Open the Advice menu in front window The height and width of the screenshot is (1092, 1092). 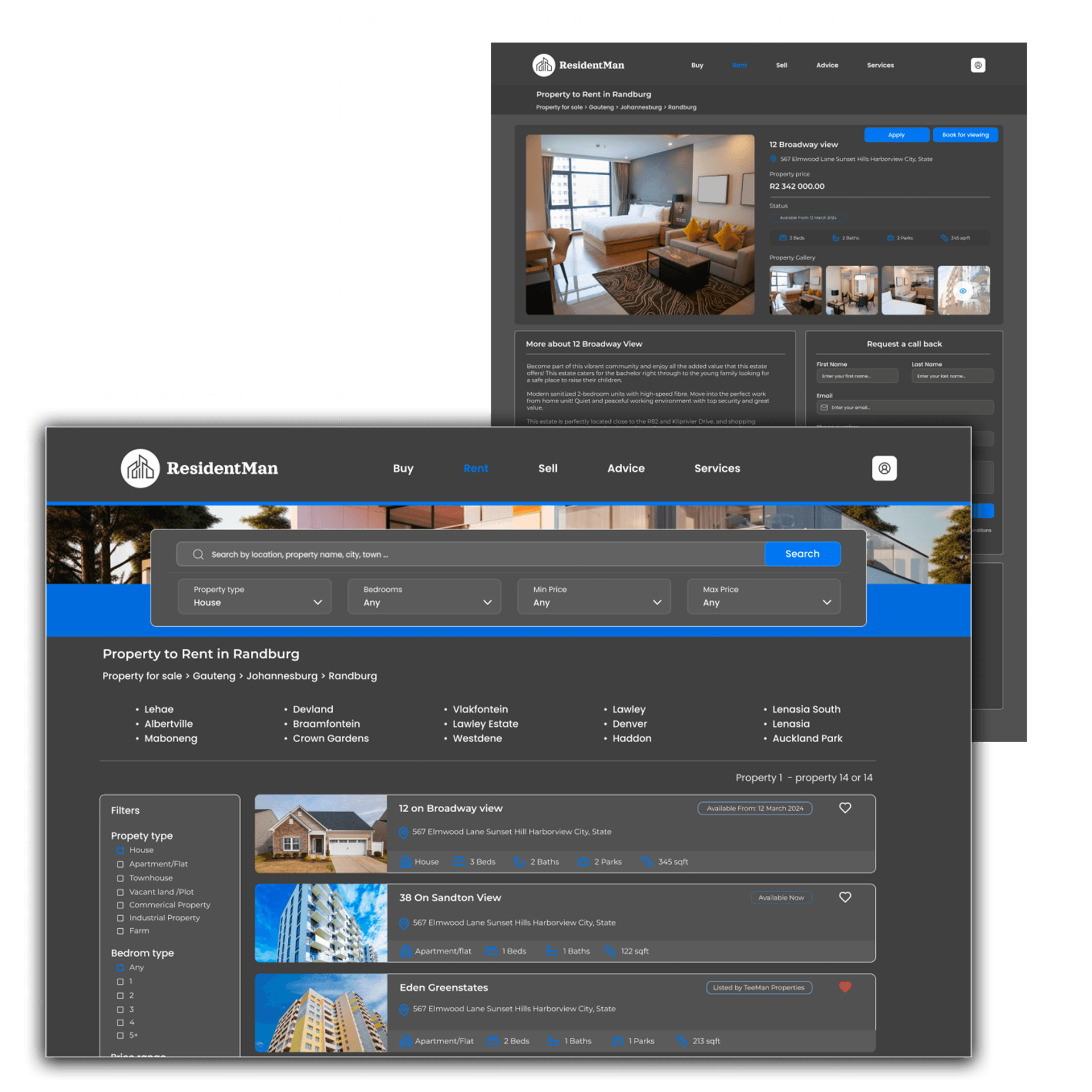click(x=626, y=468)
